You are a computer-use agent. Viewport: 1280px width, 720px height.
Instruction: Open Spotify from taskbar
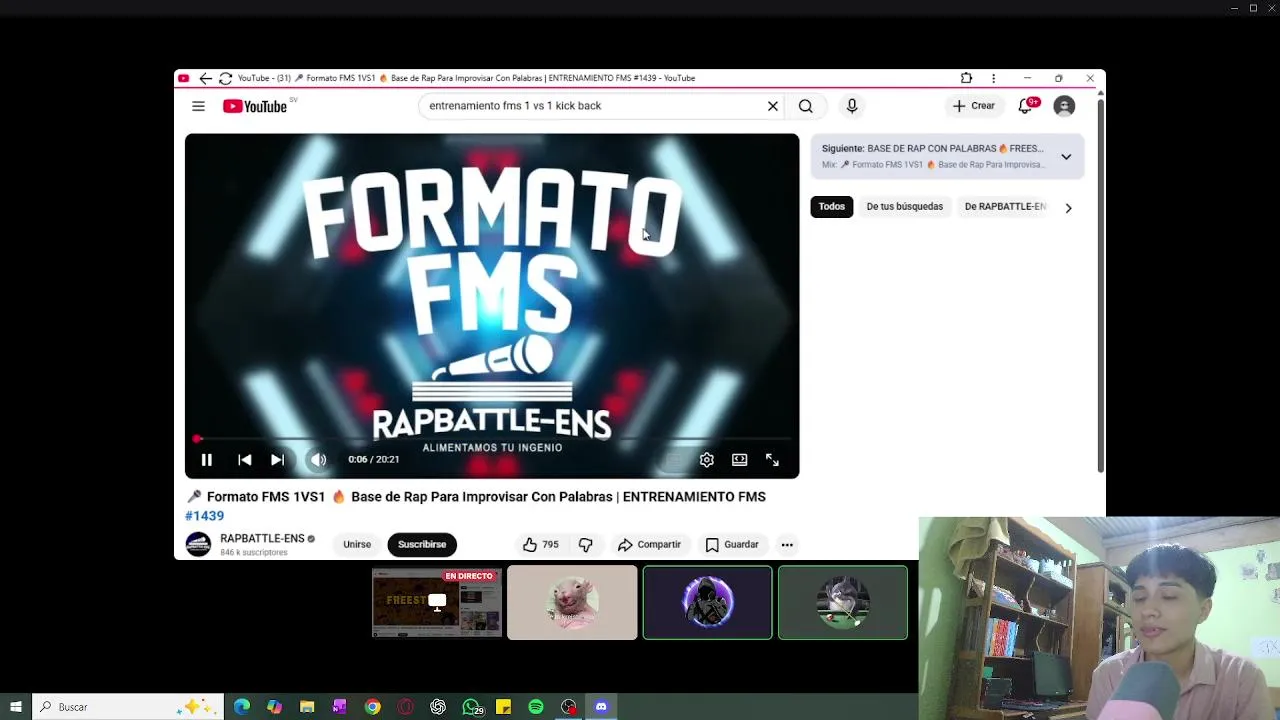(x=536, y=707)
